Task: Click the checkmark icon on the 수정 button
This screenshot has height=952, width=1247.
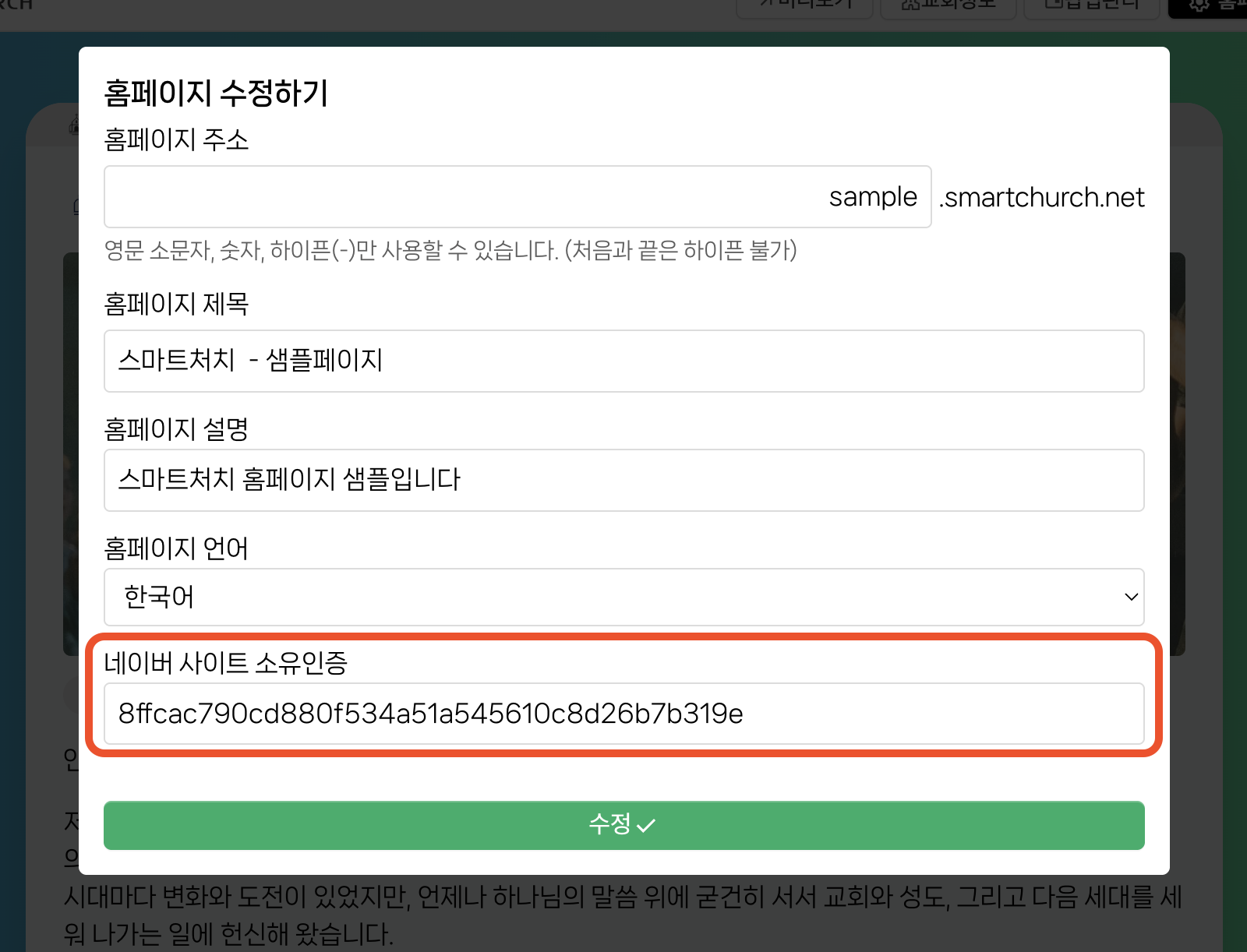Action: click(x=646, y=826)
